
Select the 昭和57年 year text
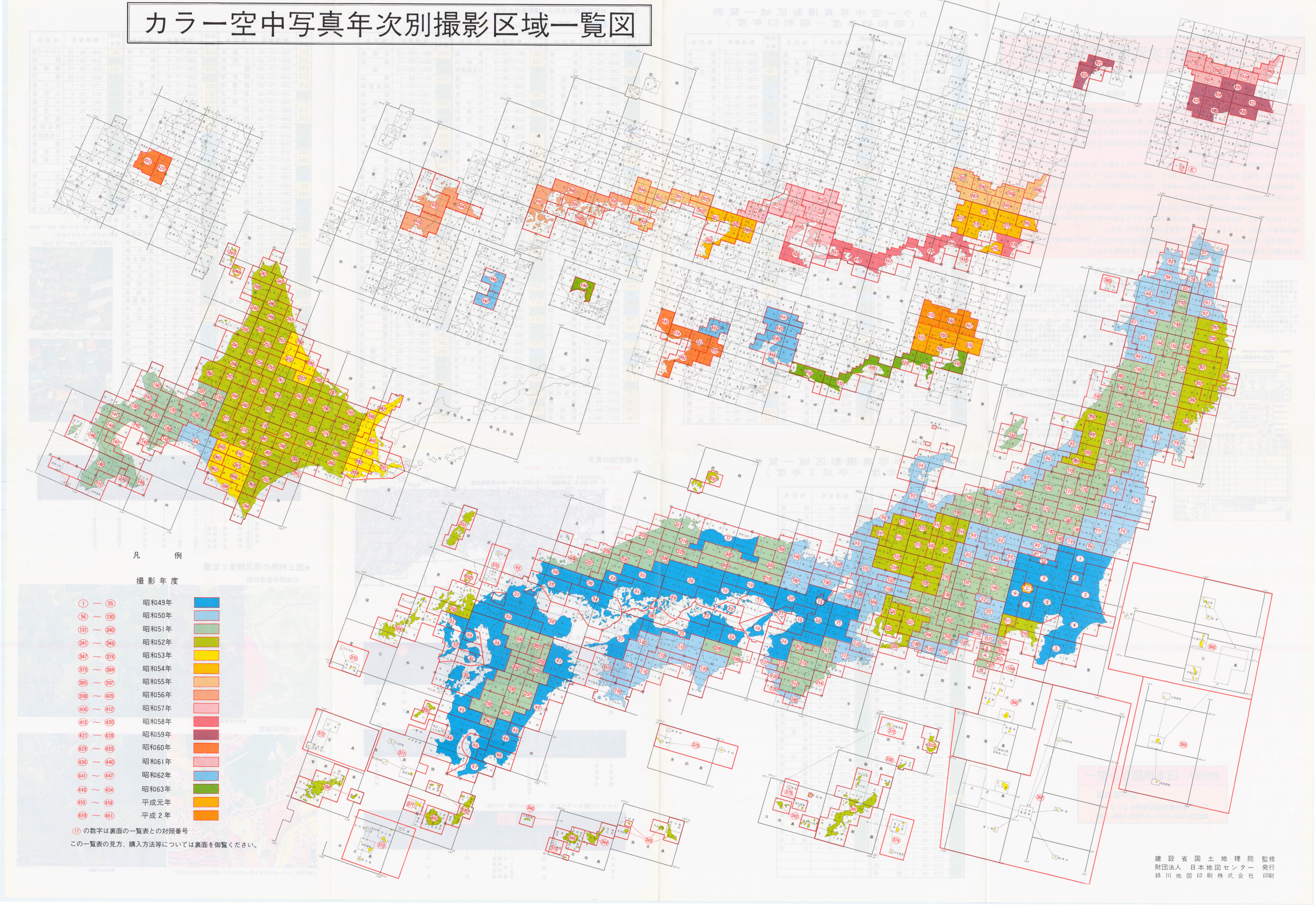coord(157,709)
